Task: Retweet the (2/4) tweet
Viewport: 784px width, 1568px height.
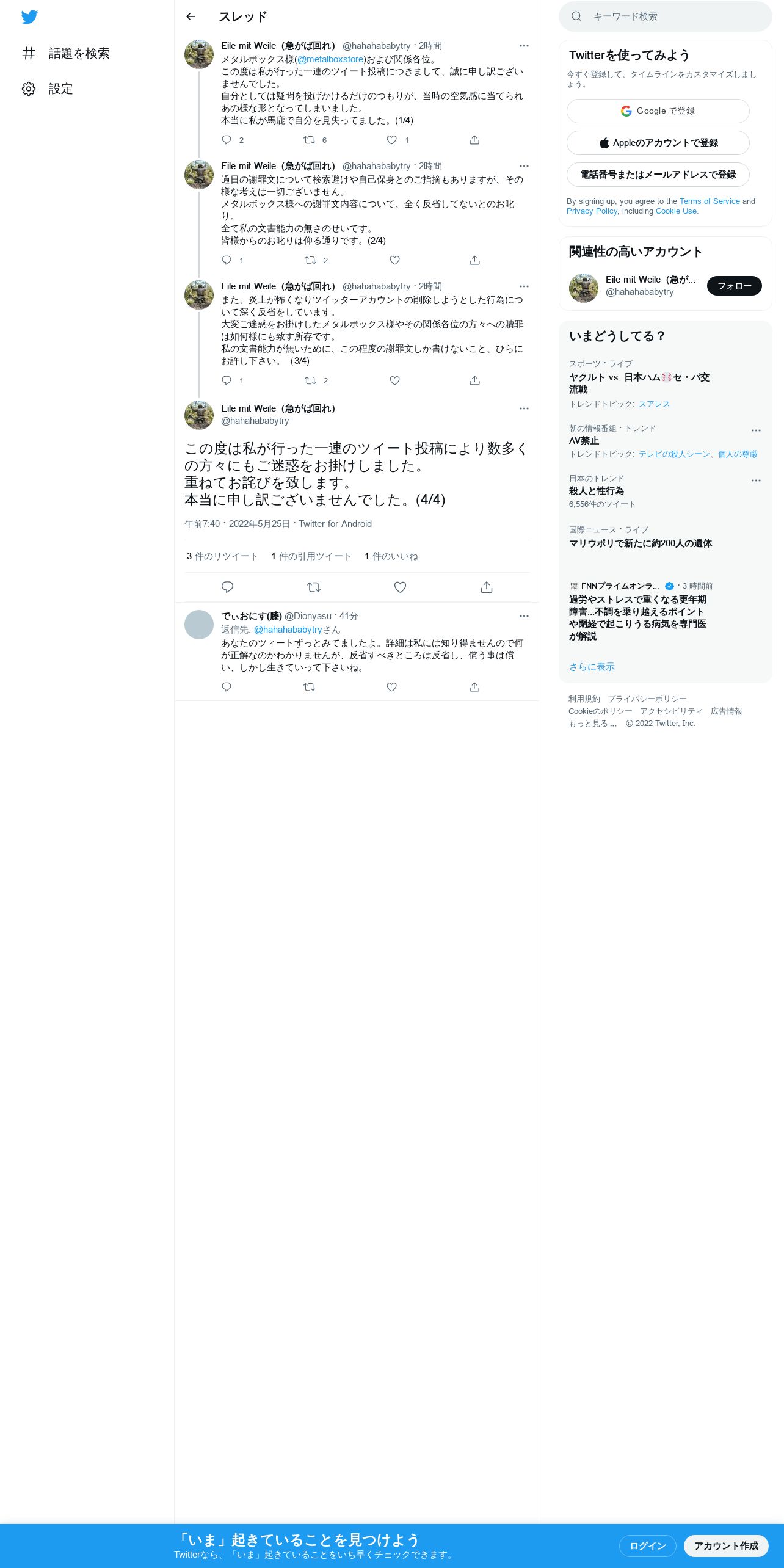Action: tap(310, 260)
